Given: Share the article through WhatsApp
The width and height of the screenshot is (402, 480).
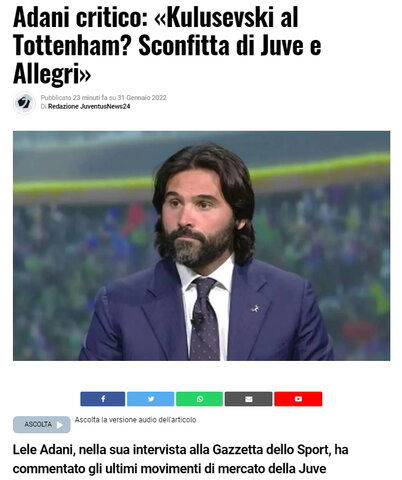Looking at the screenshot, I should pyautogui.click(x=199, y=399).
